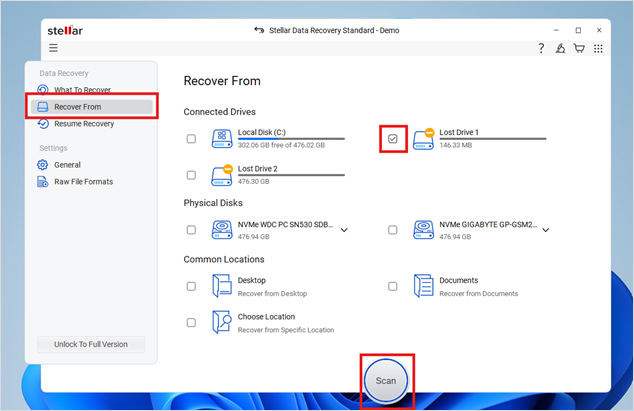
Task: Click the Choose Location icon
Action: 222,322
